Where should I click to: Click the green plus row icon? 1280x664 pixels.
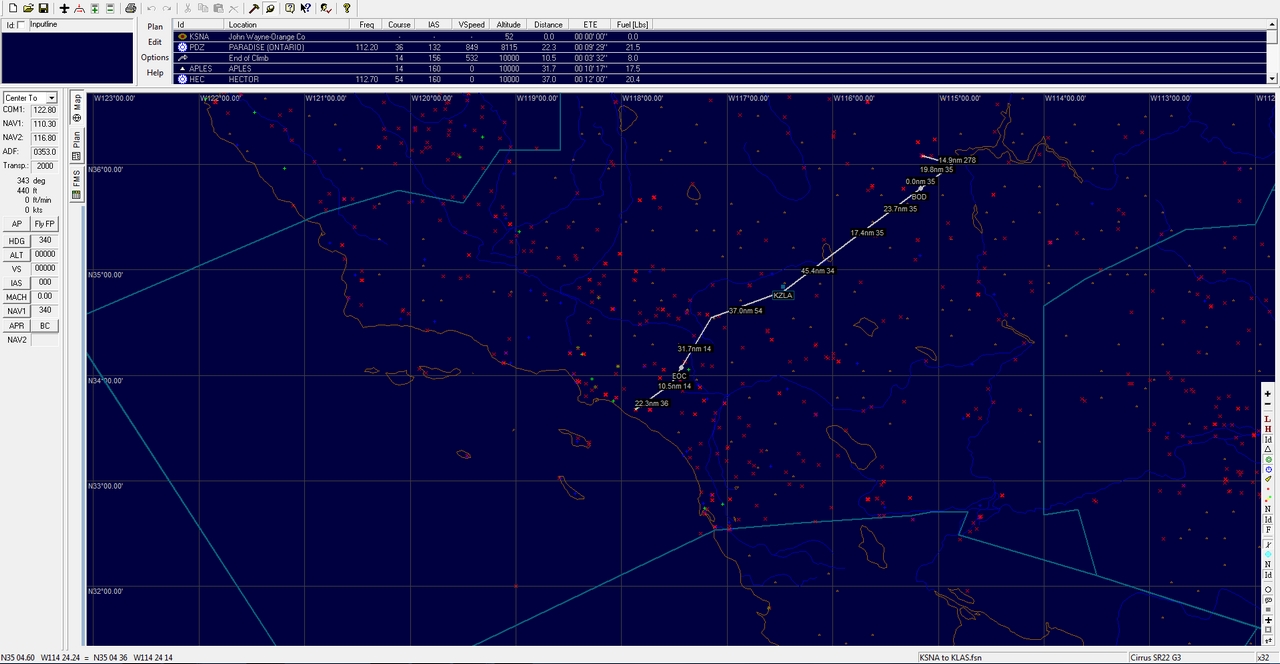[x=95, y=8]
